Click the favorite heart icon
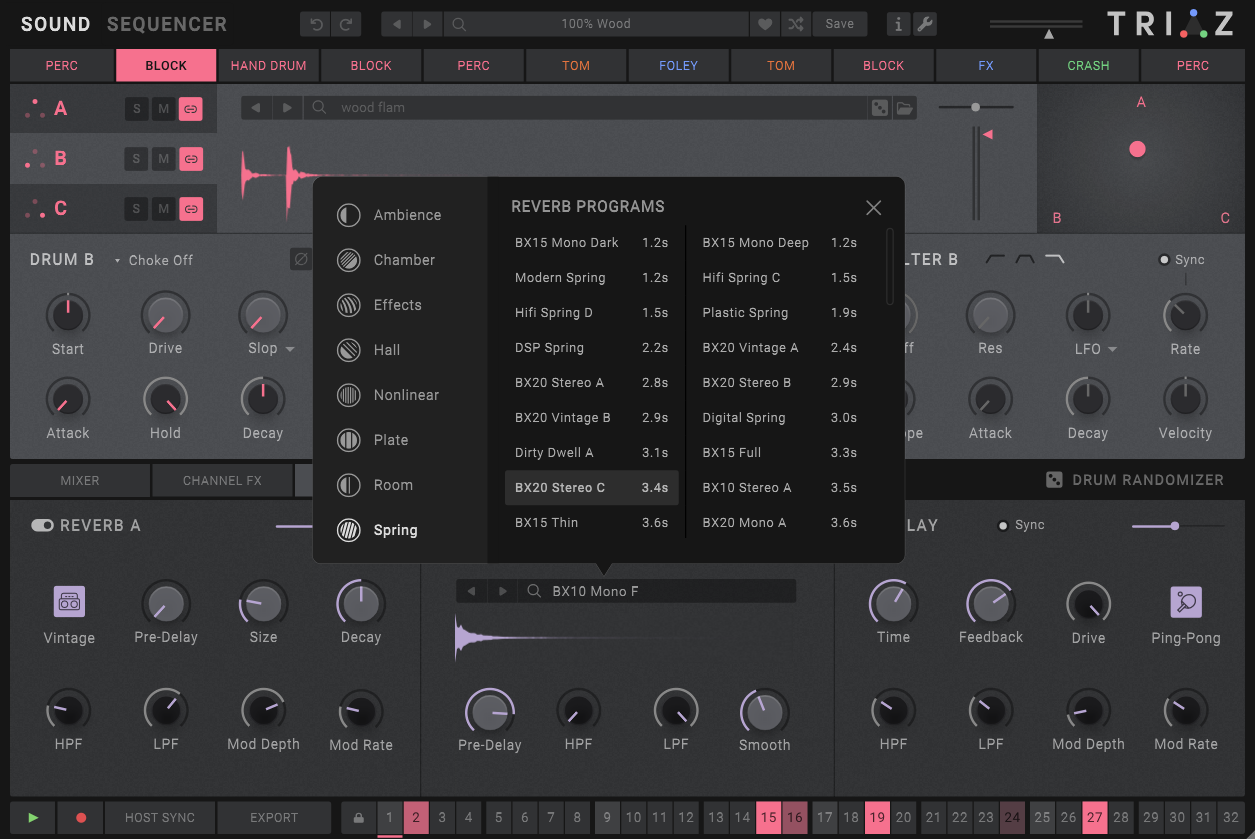Image resolution: width=1255 pixels, height=839 pixels. 765,24
